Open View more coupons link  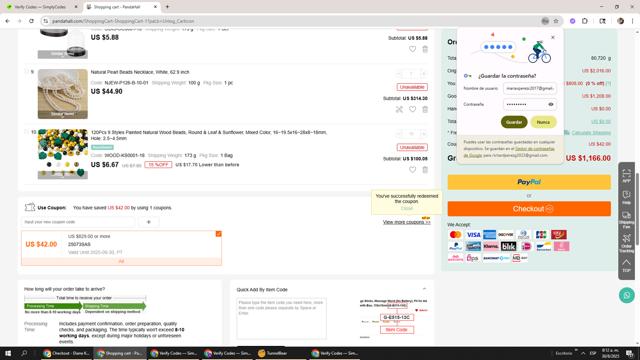pyautogui.click(x=407, y=222)
